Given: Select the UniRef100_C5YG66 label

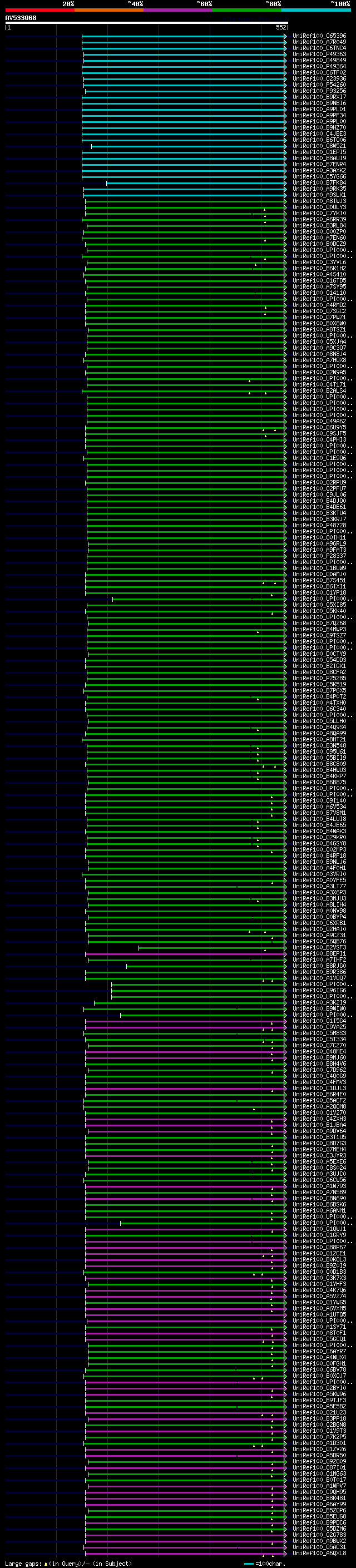Looking at the screenshot, I should [319, 176].
